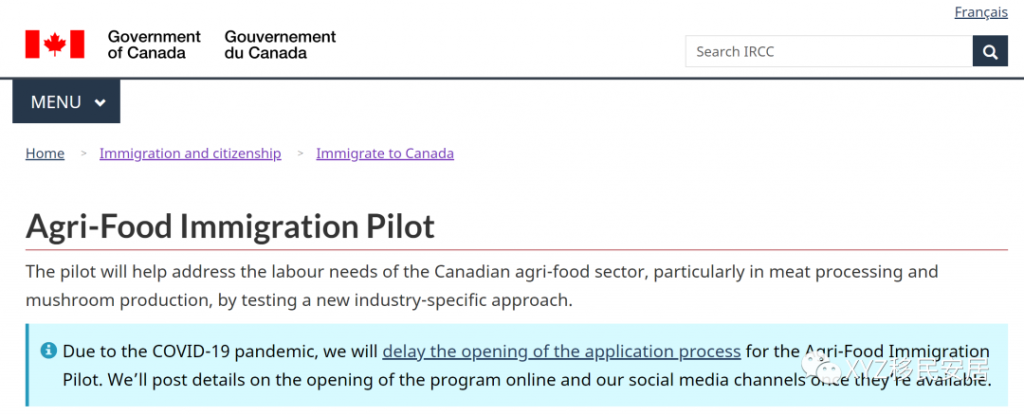The image size is (1024, 415).
Task: Open Immigrate to Canada breadcrumb
Action: [385, 154]
